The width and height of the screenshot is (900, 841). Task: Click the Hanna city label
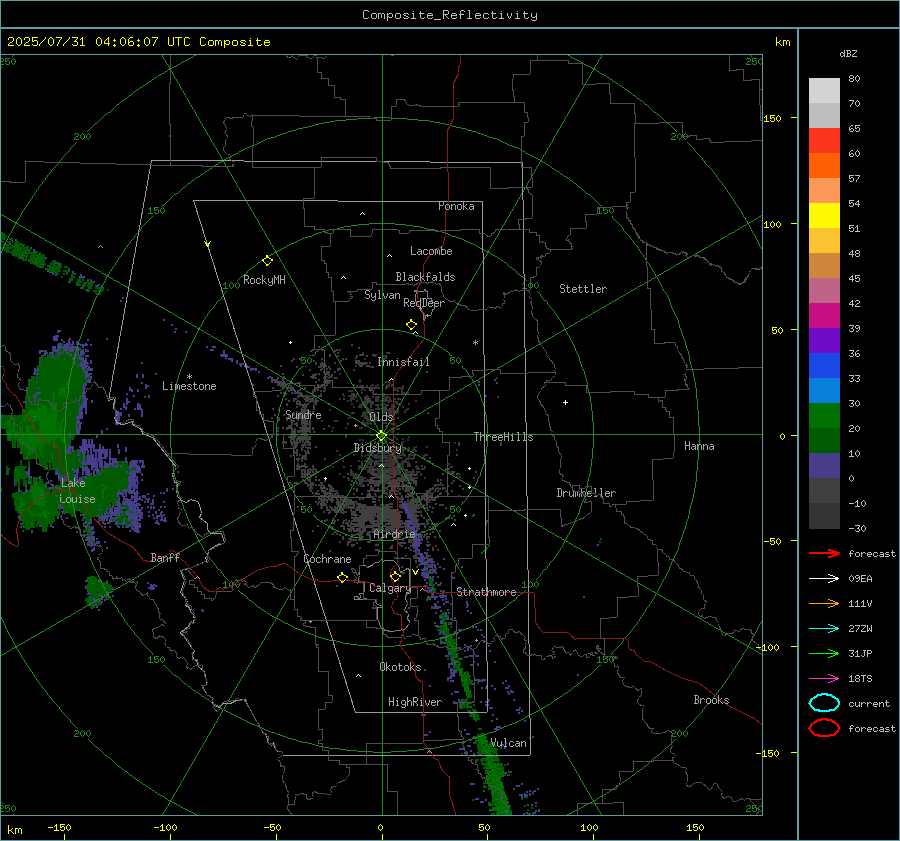(699, 446)
